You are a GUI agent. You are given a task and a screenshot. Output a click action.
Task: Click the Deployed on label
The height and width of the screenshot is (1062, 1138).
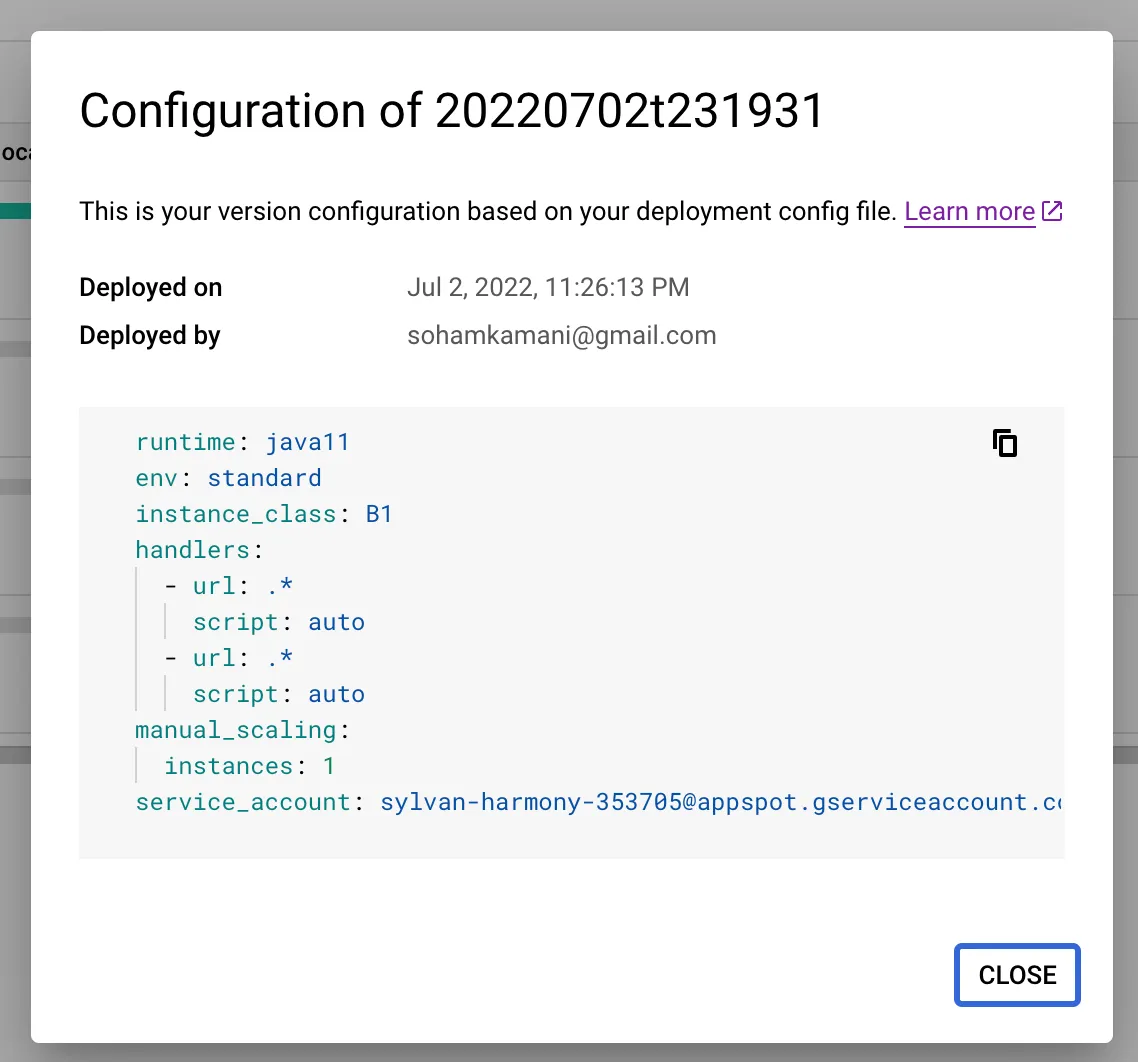pyautogui.click(x=150, y=287)
